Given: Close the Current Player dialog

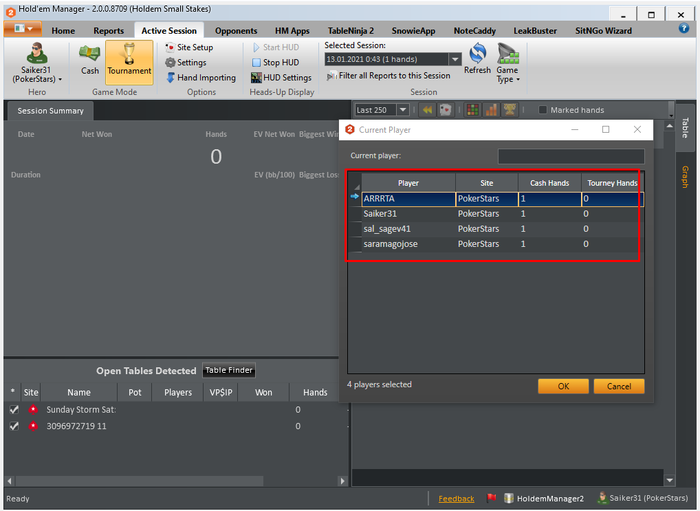Looking at the screenshot, I should tap(637, 129).
